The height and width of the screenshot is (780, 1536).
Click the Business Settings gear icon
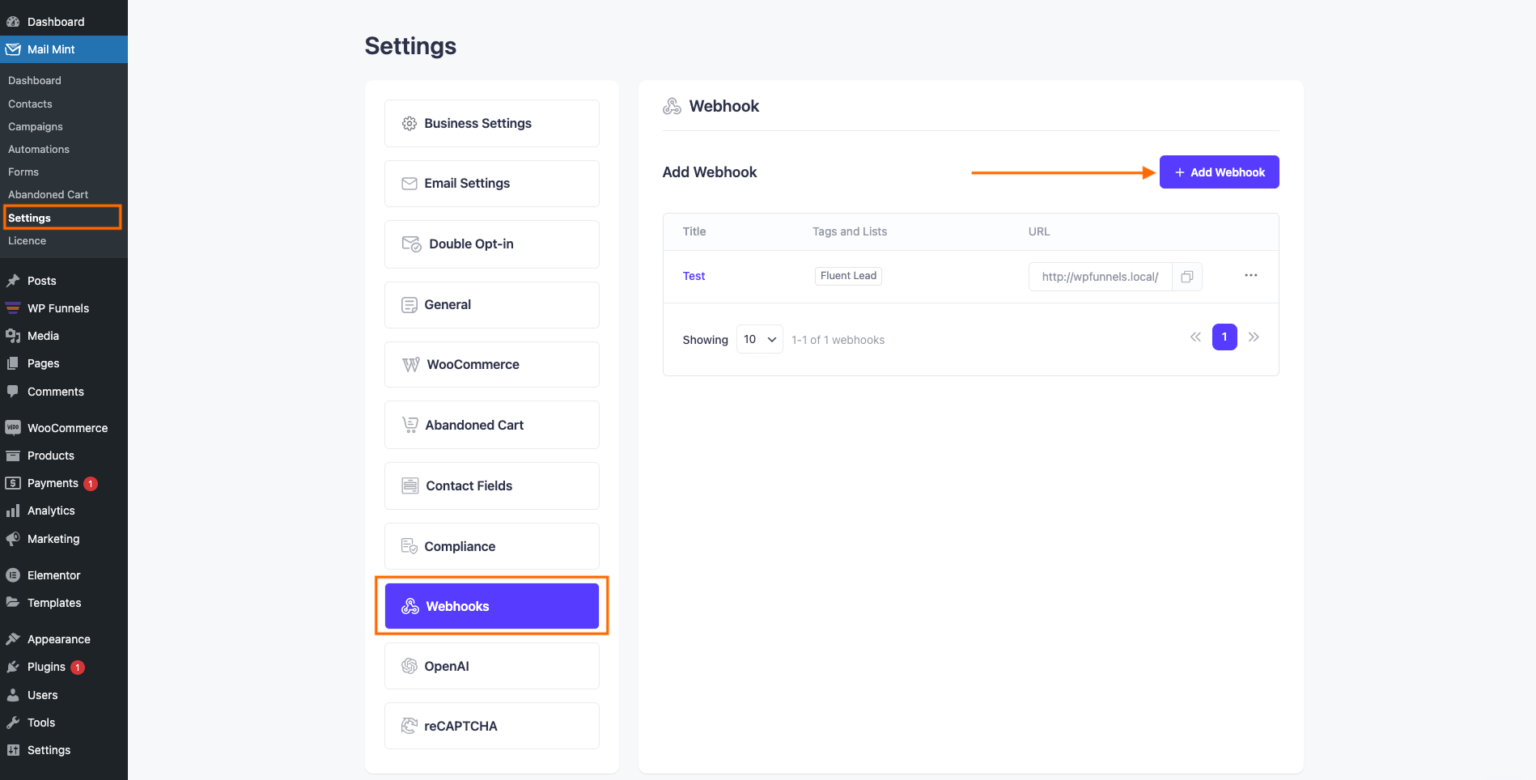tap(409, 122)
